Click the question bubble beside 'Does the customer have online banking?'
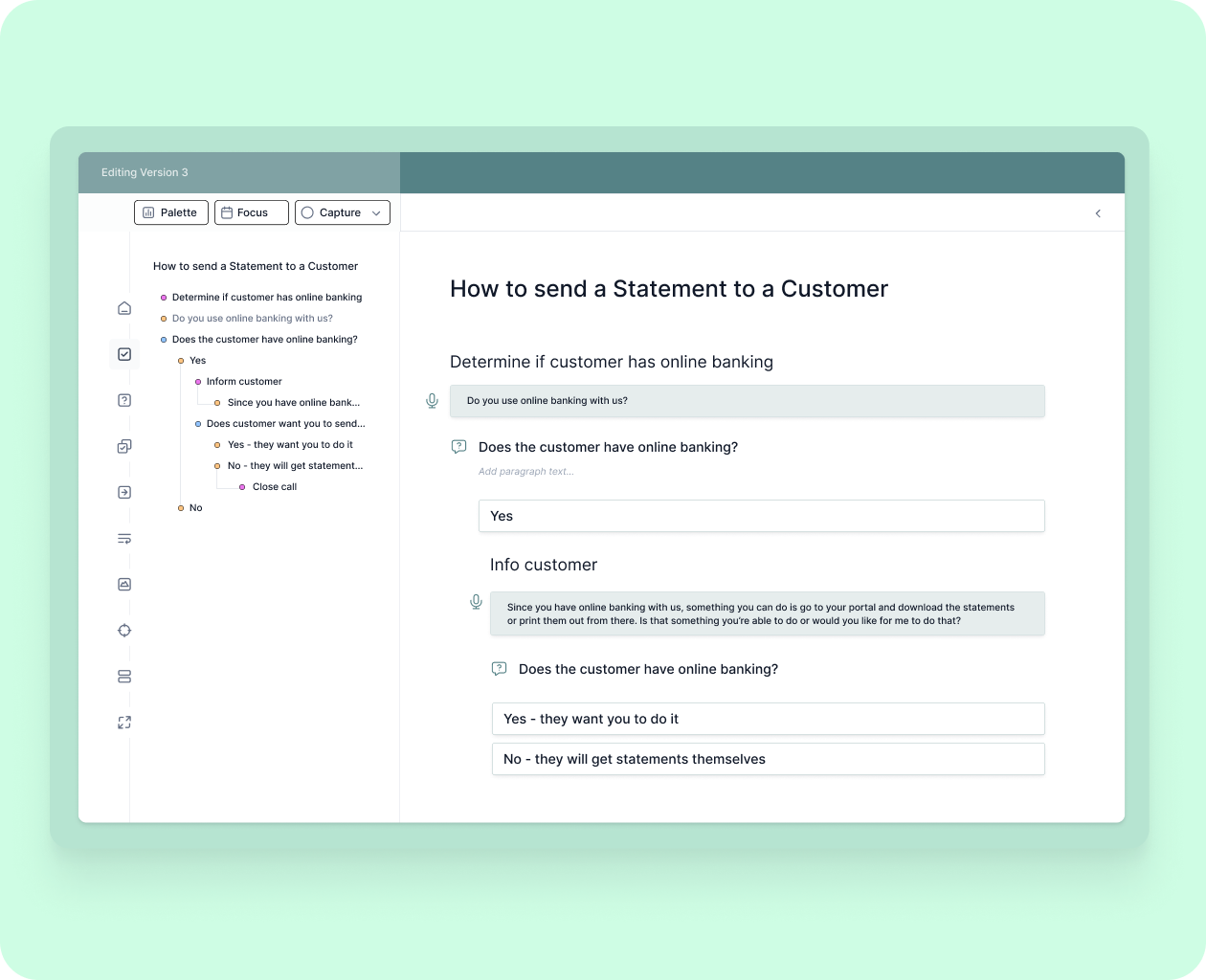The width and height of the screenshot is (1206, 980). 458,446
